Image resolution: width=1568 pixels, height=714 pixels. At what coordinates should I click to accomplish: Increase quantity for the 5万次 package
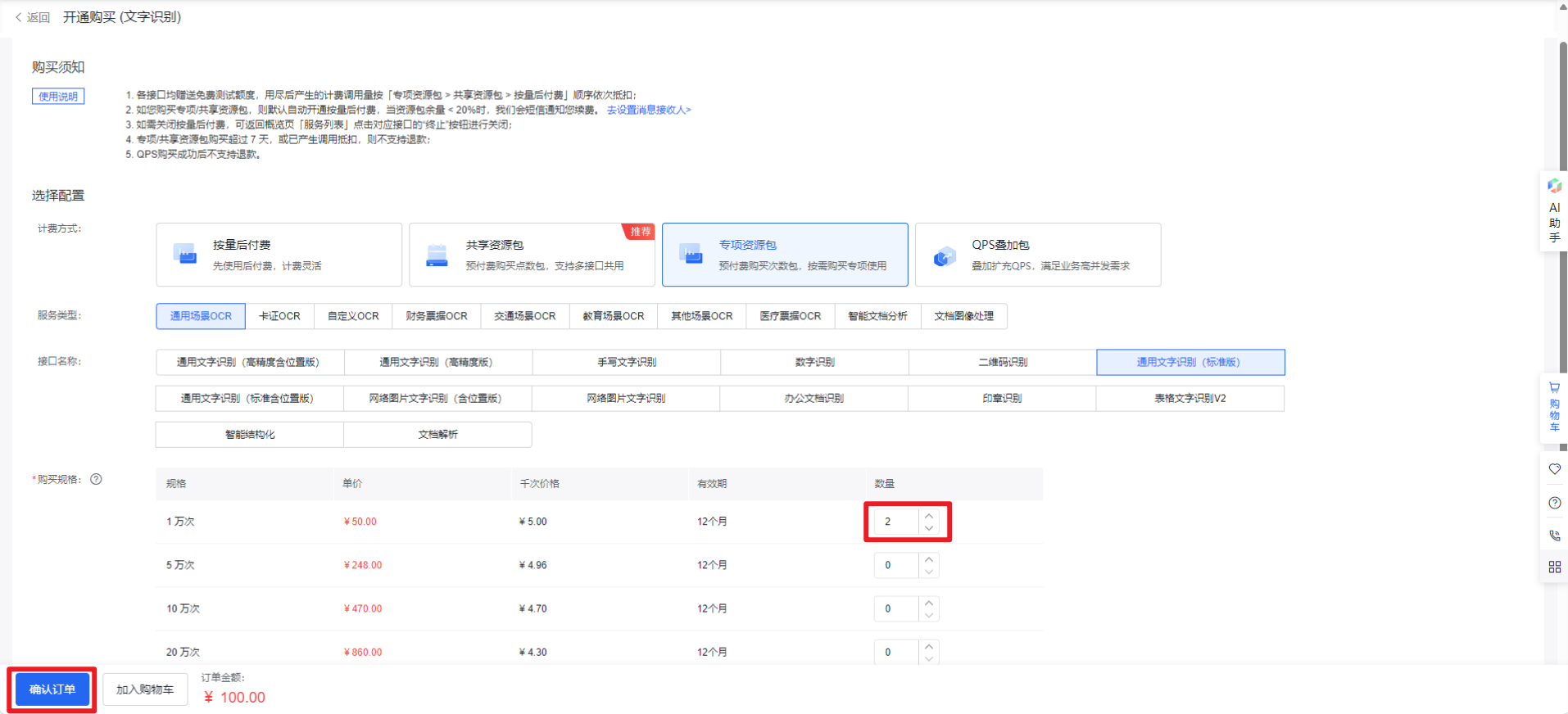[929, 559]
